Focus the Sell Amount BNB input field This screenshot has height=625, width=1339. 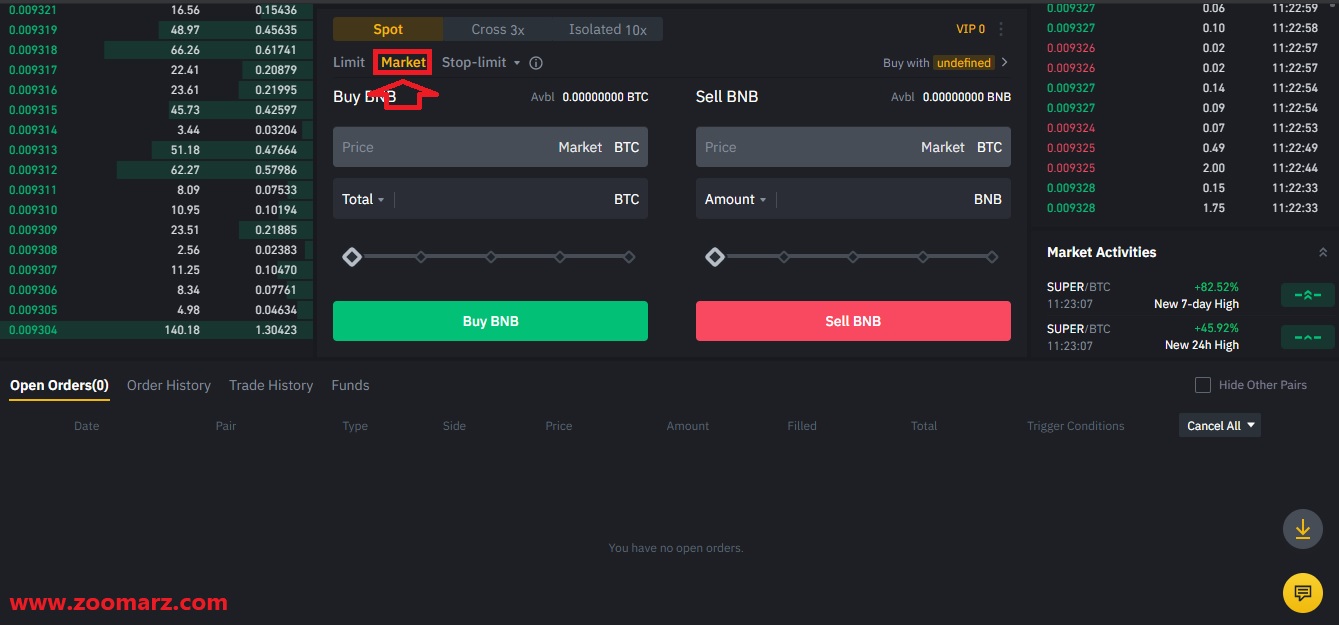click(853, 199)
